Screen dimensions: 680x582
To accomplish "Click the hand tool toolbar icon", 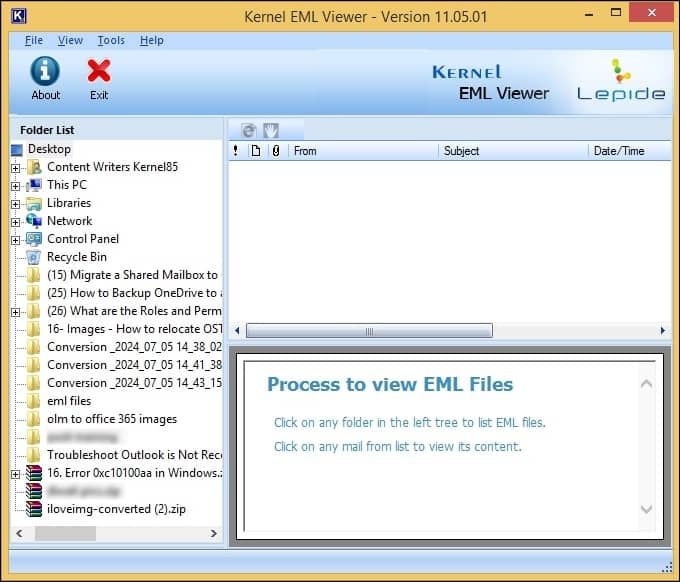I will 271,130.
